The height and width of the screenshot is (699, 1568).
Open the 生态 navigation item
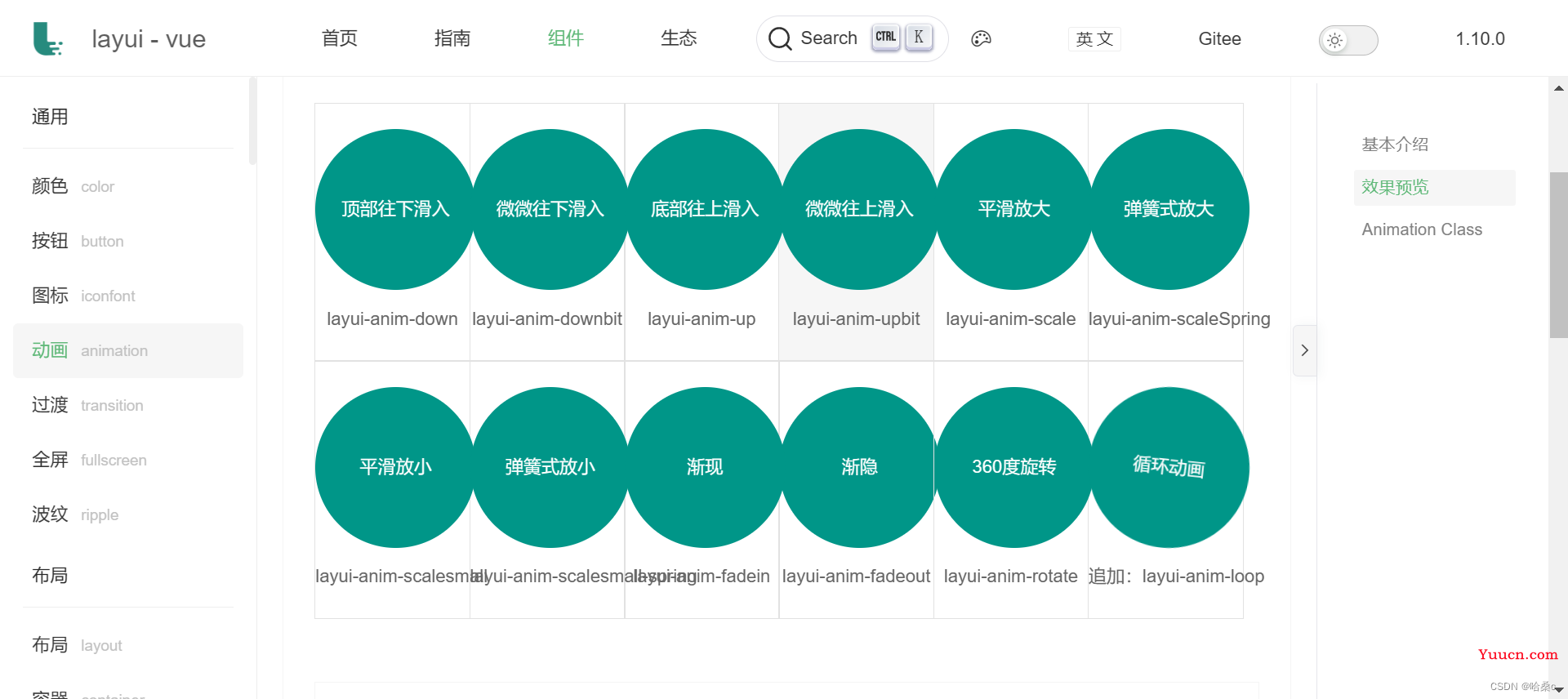[x=679, y=38]
